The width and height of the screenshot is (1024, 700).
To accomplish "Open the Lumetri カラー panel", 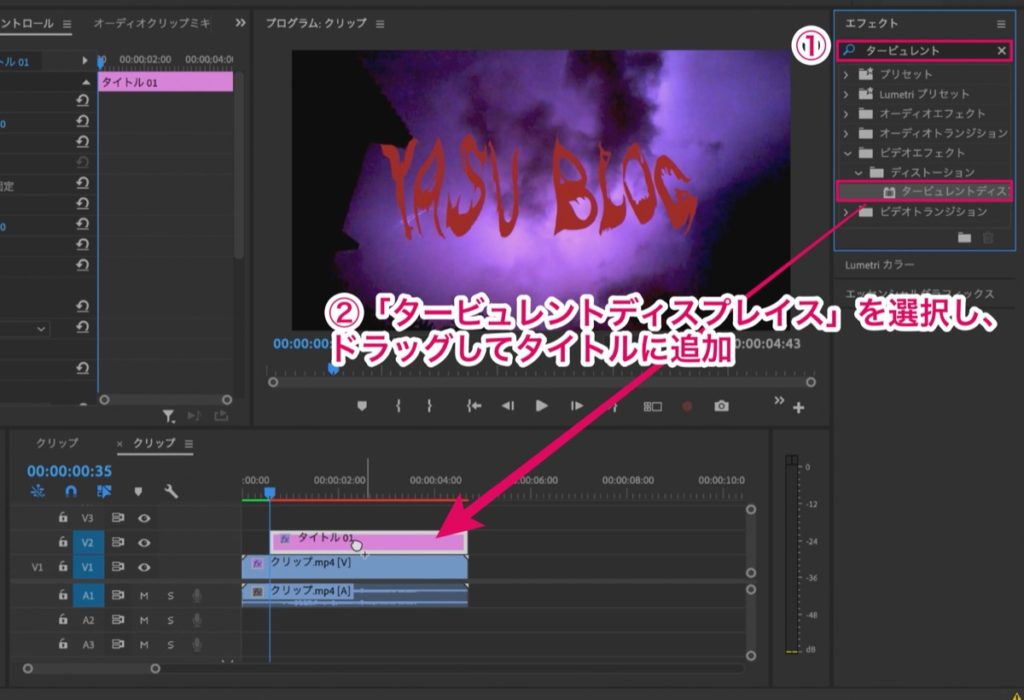I will click(x=879, y=264).
